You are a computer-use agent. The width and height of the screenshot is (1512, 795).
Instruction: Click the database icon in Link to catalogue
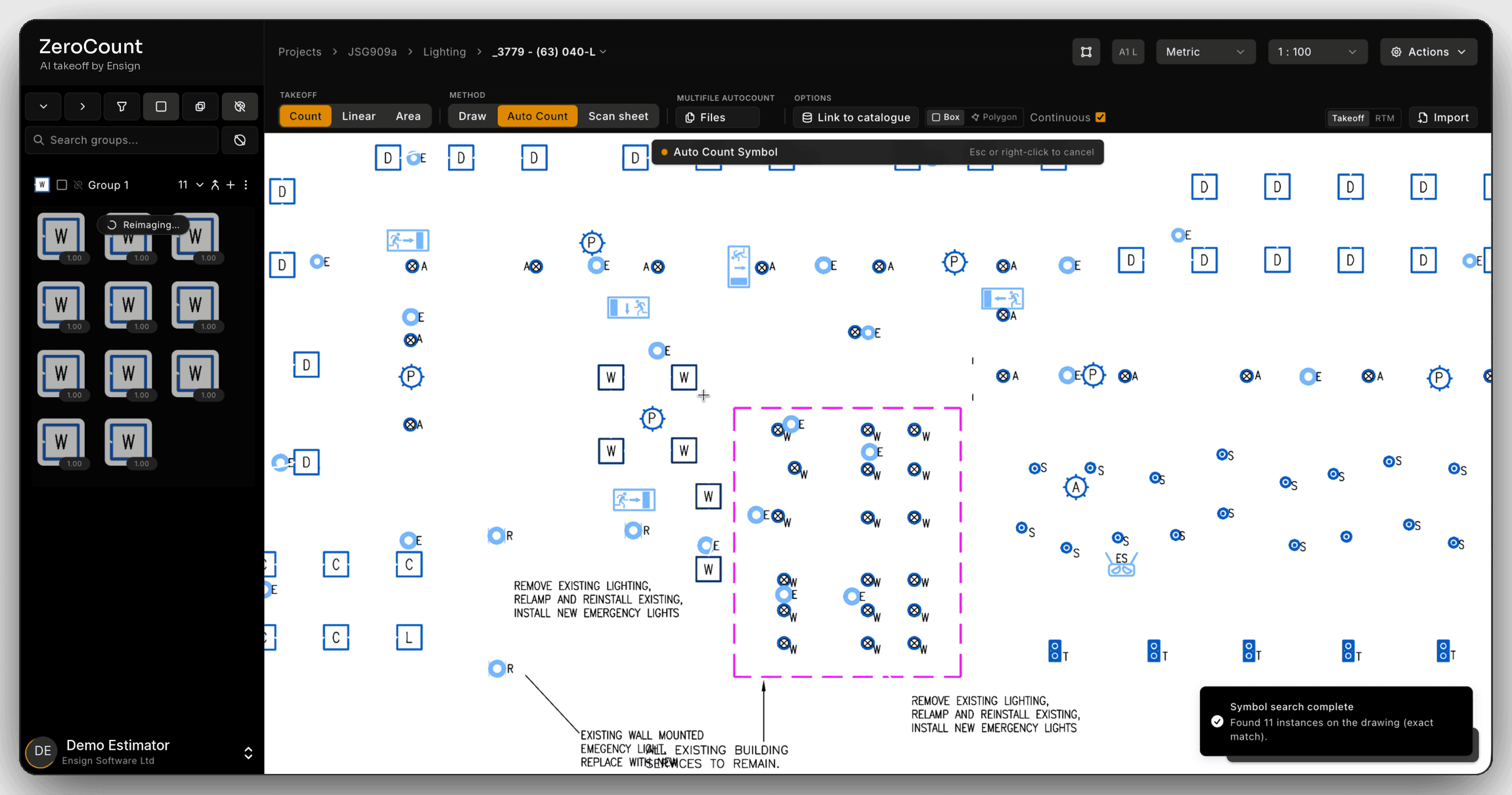tap(807, 118)
